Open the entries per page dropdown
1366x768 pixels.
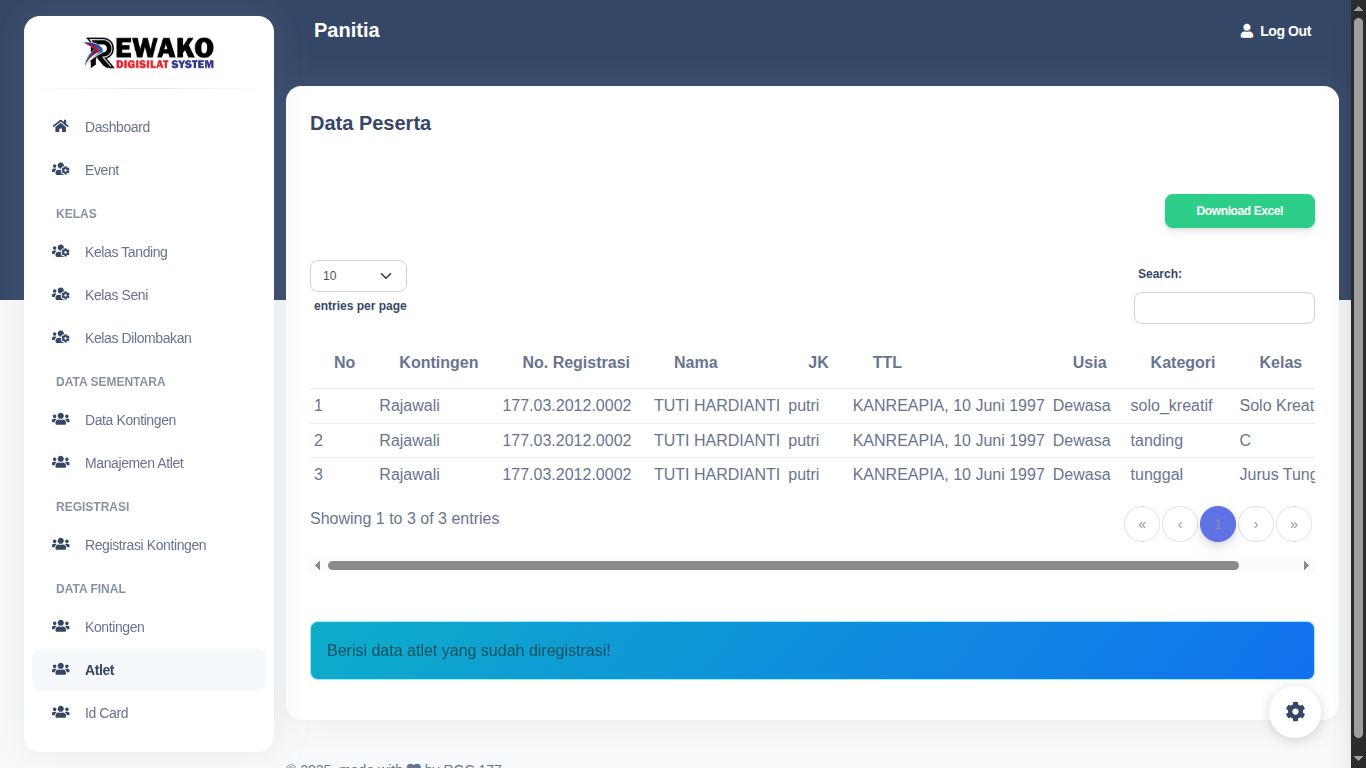coord(358,276)
